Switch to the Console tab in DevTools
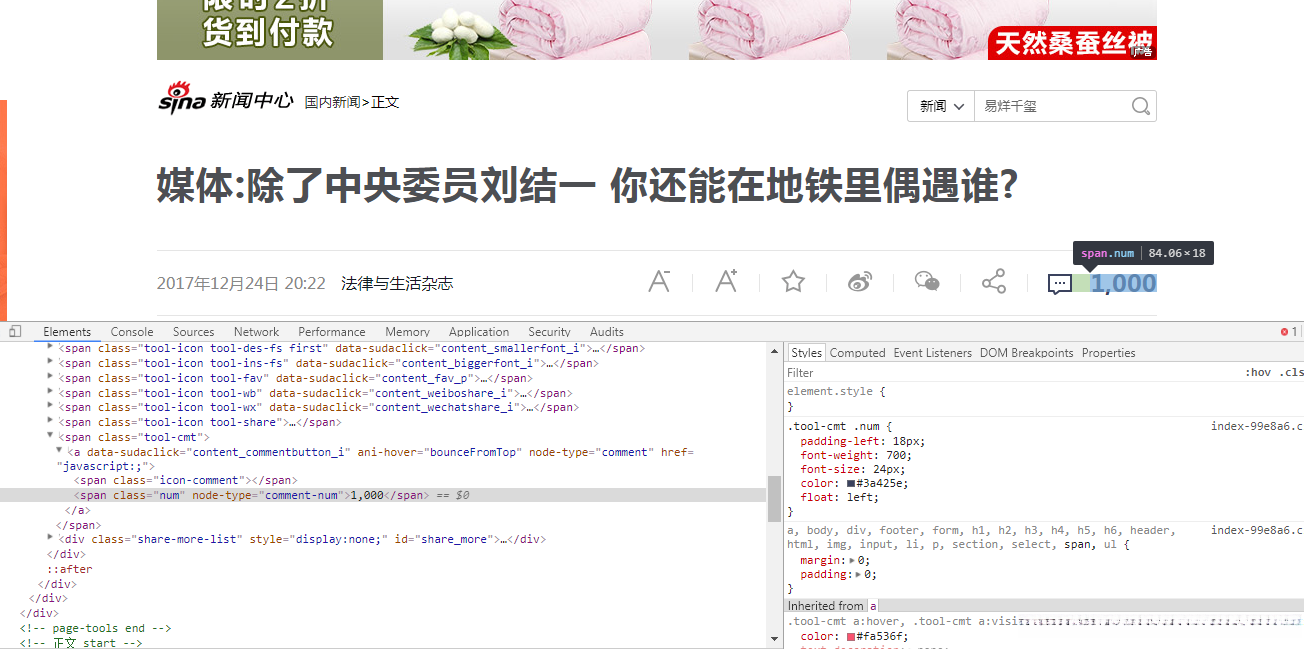The height and width of the screenshot is (649, 1304). [131, 331]
